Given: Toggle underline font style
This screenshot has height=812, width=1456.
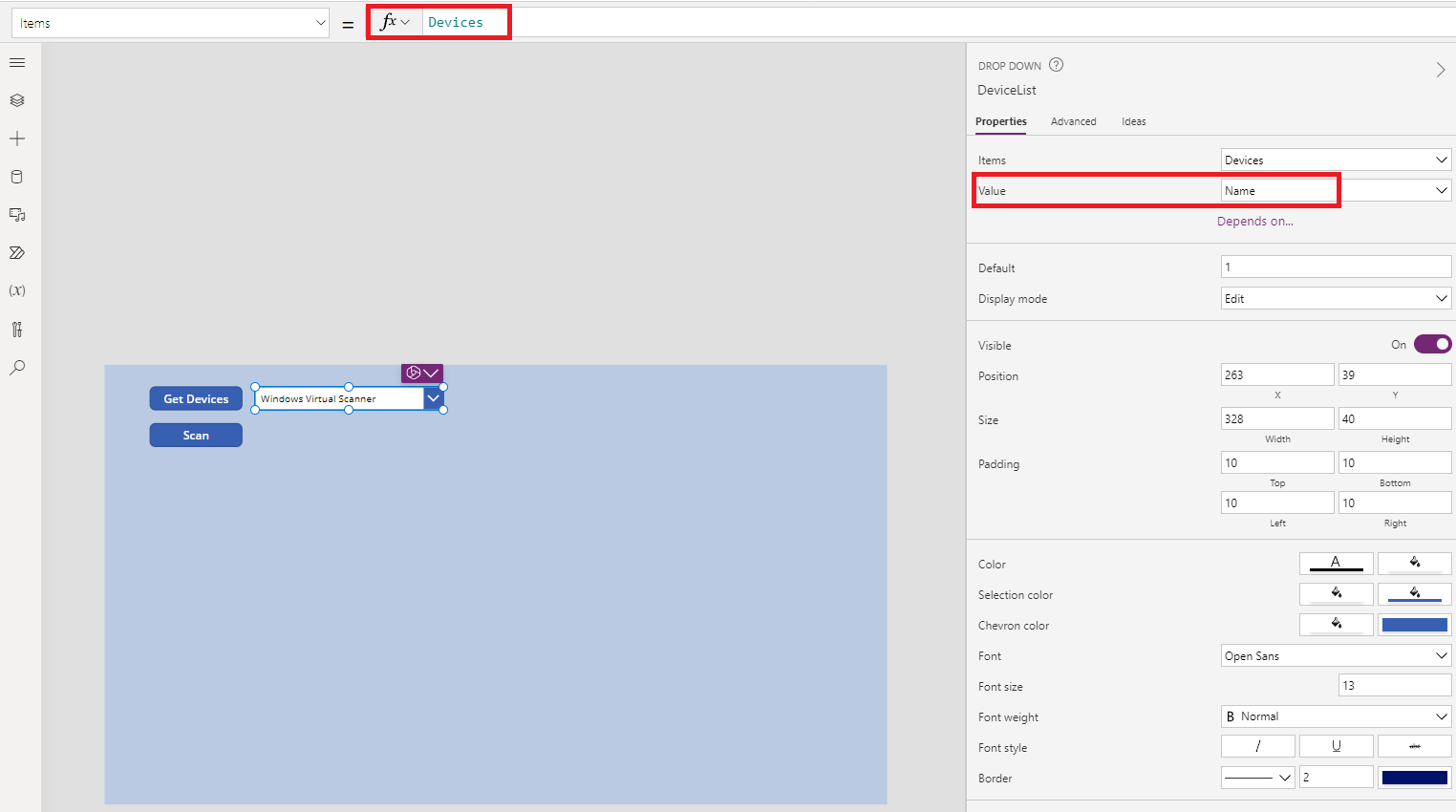Looking at the screenshot, I should [x=1336, y=746].
